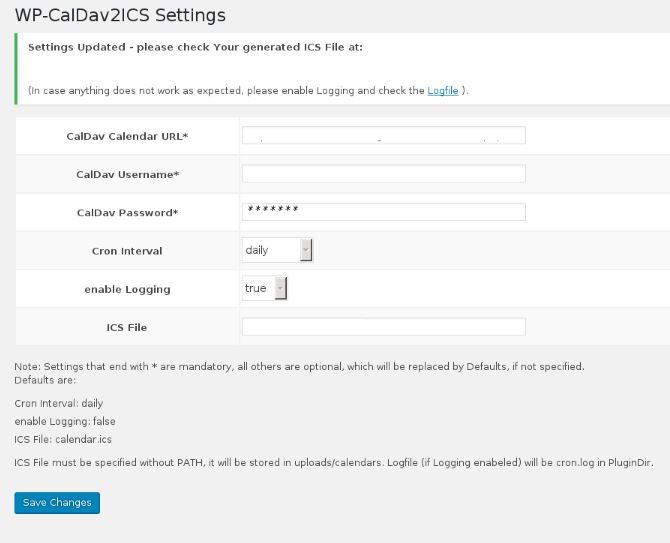Click the 'WP-CalDav2ICS Settings' heading
Image resolution: width=670 pixels, height=543 pixels.
click(x=120, y=15)
